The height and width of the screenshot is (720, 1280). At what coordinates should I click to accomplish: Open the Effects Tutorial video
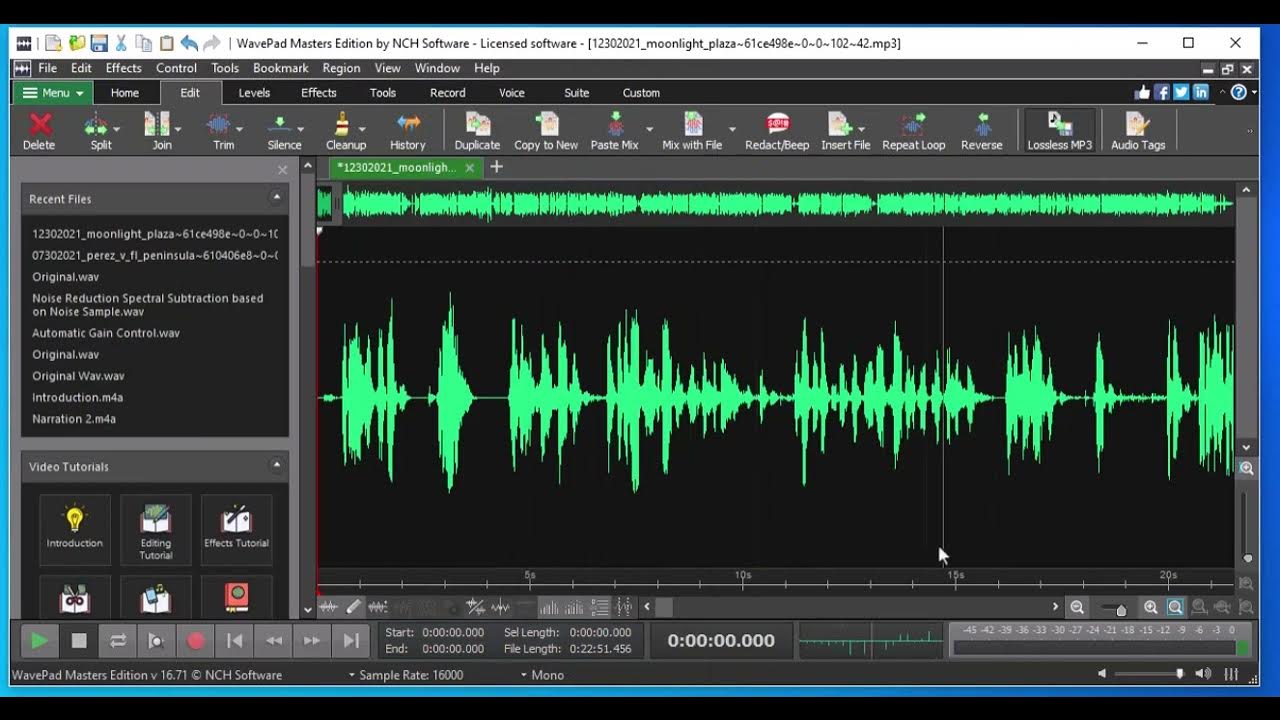236,528
